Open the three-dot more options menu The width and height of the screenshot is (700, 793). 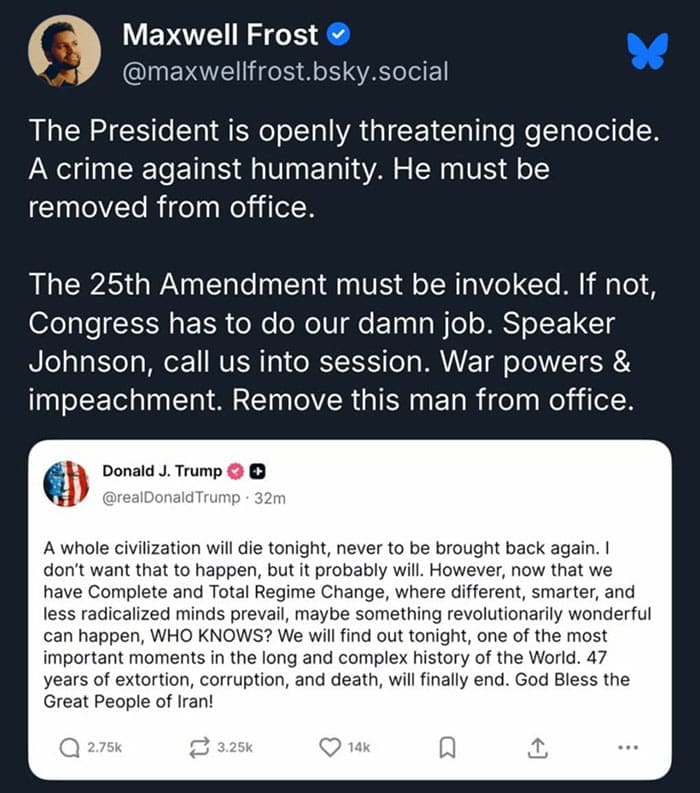tap(627, 746)
